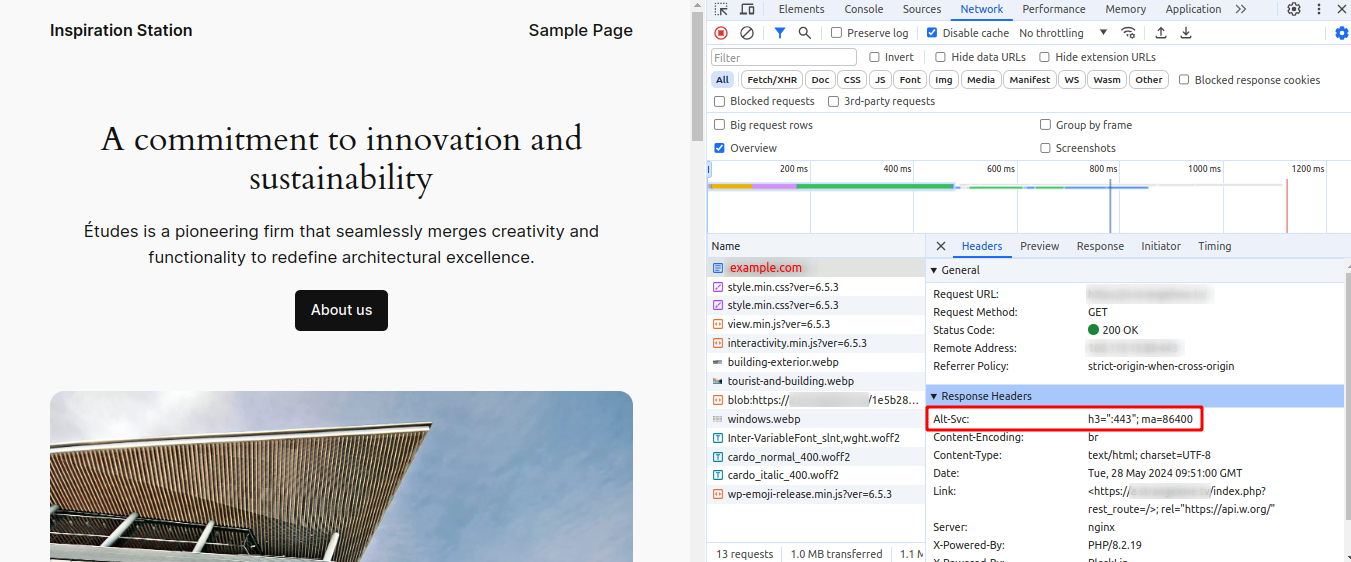Open the Sample Page link

[580, 30]
